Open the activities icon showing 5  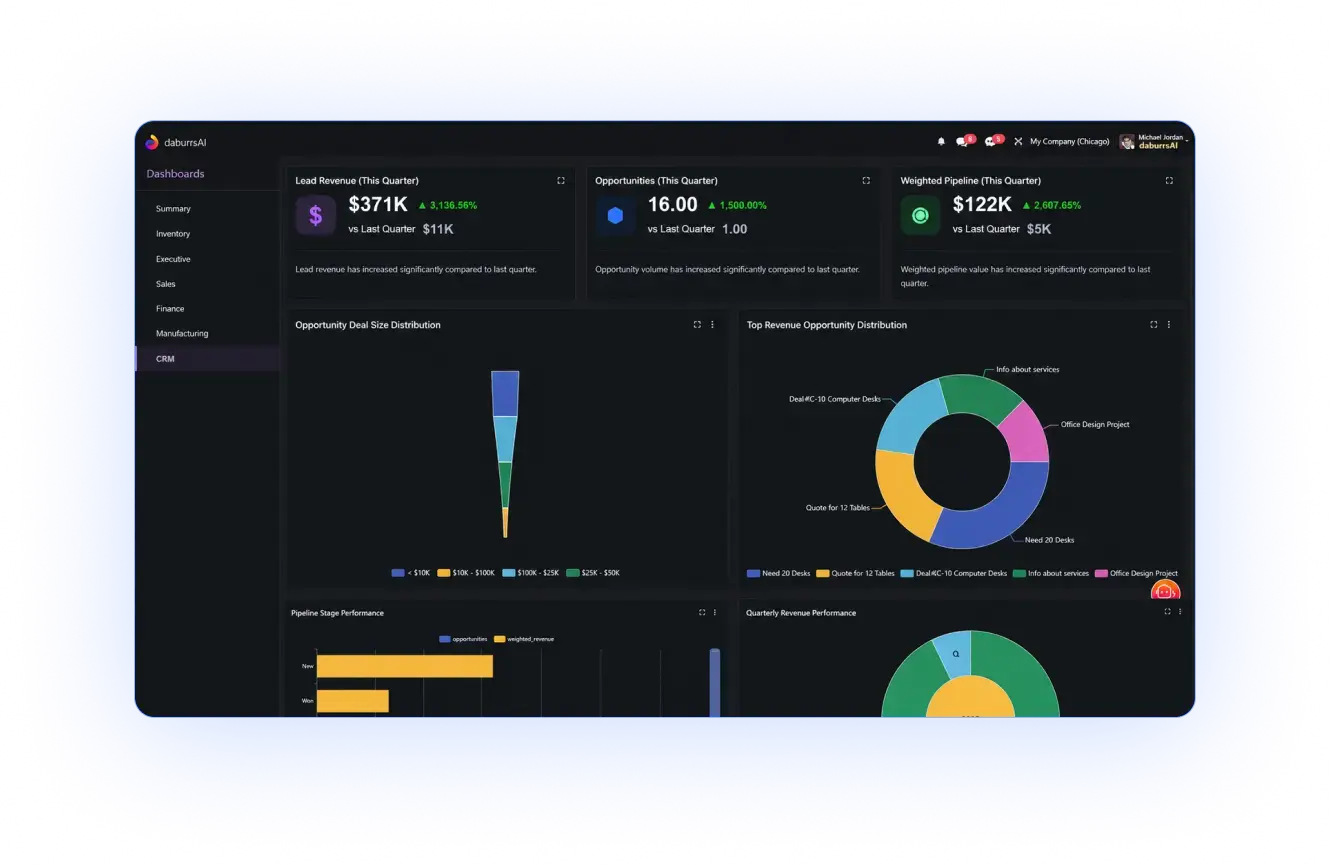[x=993, y=141]
